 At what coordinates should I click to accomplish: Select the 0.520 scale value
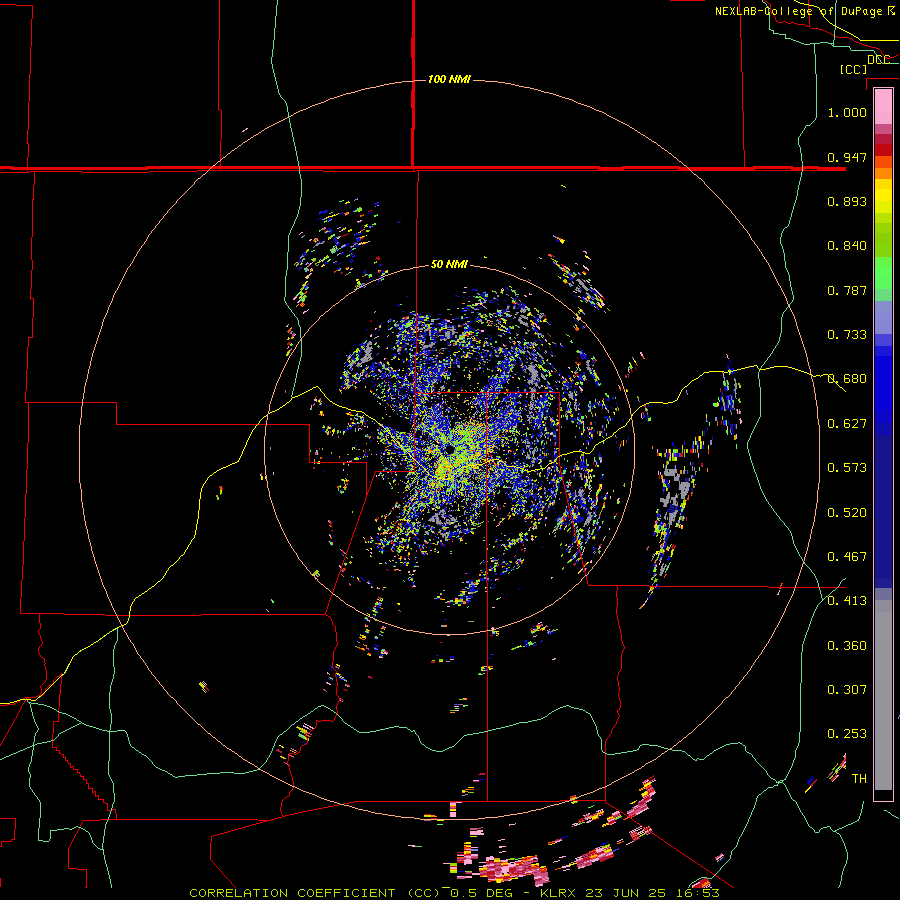pyautogui.click(x=847, y=513)
